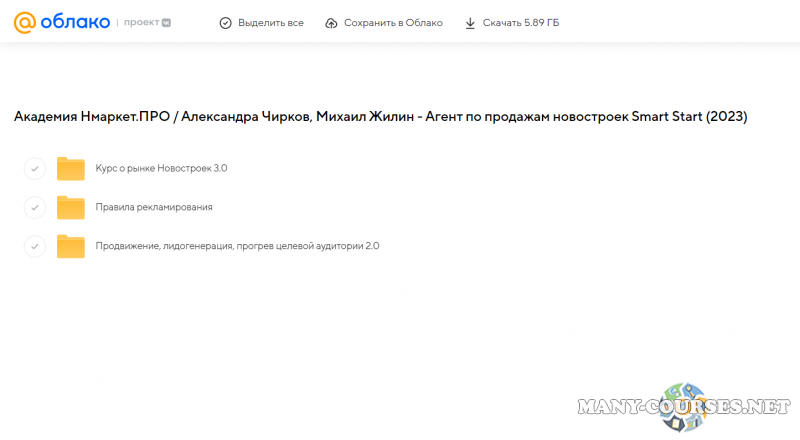800x440 pixels.
Task: Click the download arrow icon
Action: 470,22
